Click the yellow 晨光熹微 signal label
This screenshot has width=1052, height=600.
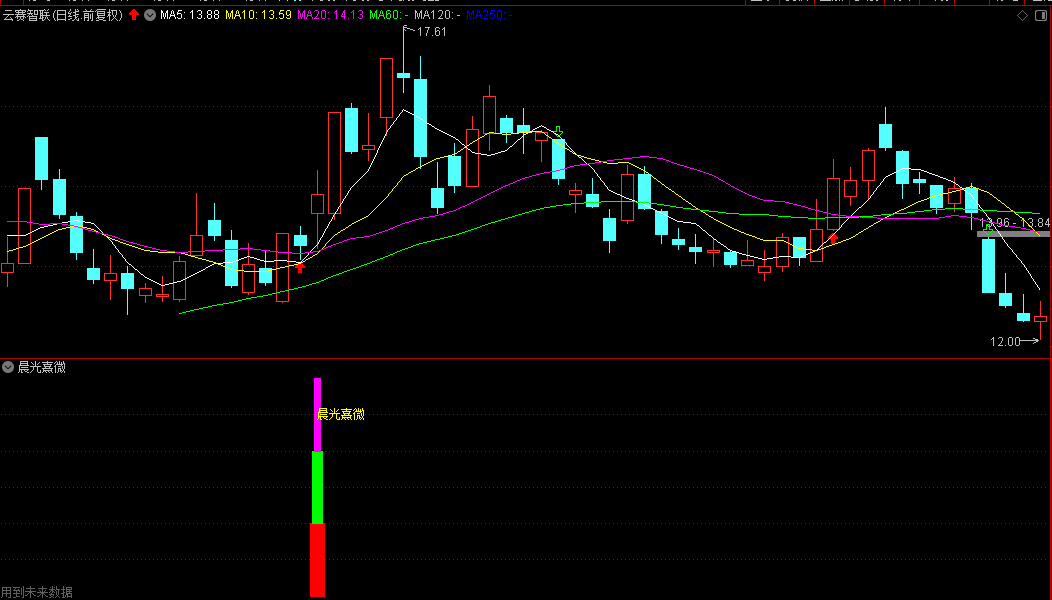pyautogui.click(x=341, y=414)
